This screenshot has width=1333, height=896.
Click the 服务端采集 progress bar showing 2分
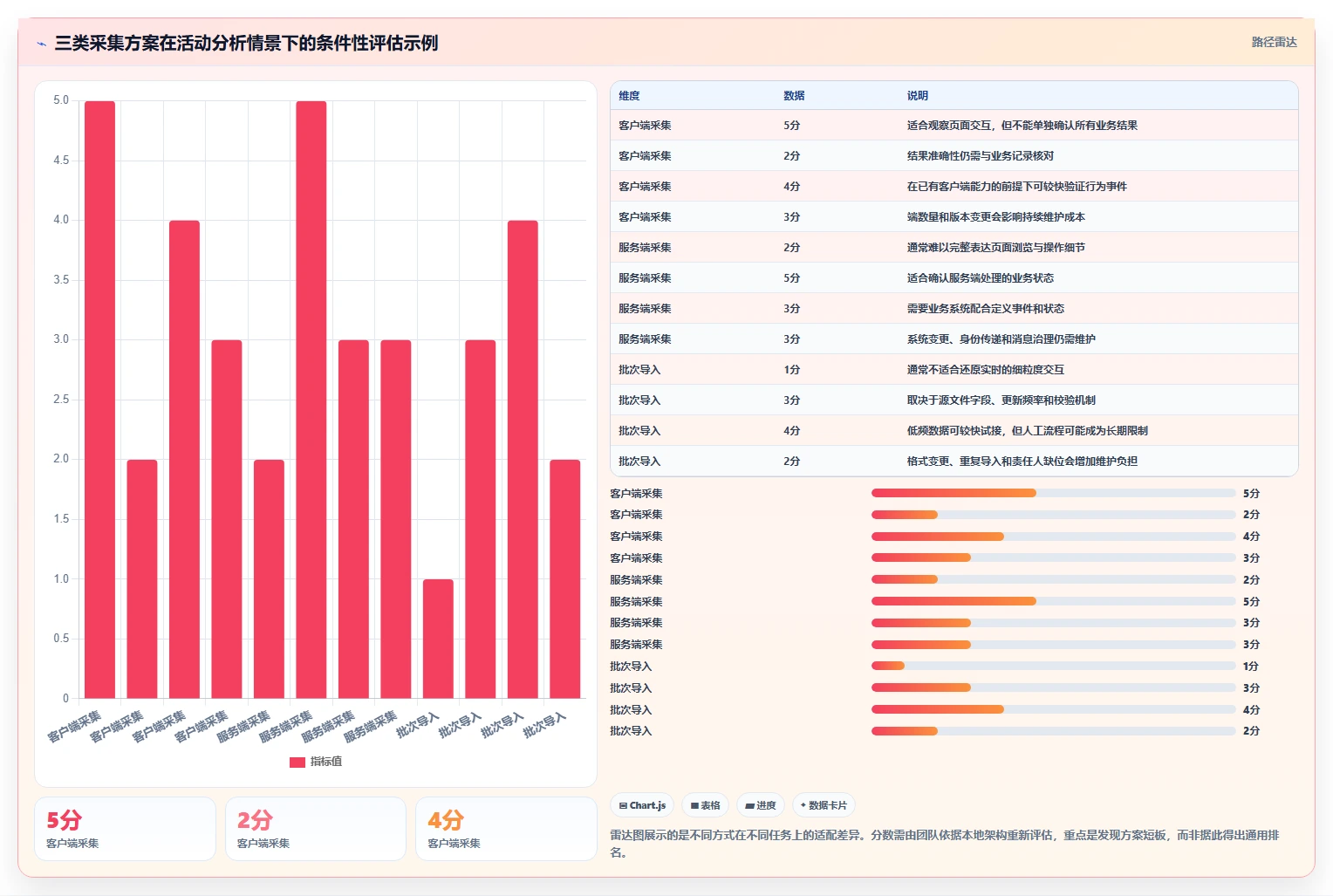click(1053, 579)
